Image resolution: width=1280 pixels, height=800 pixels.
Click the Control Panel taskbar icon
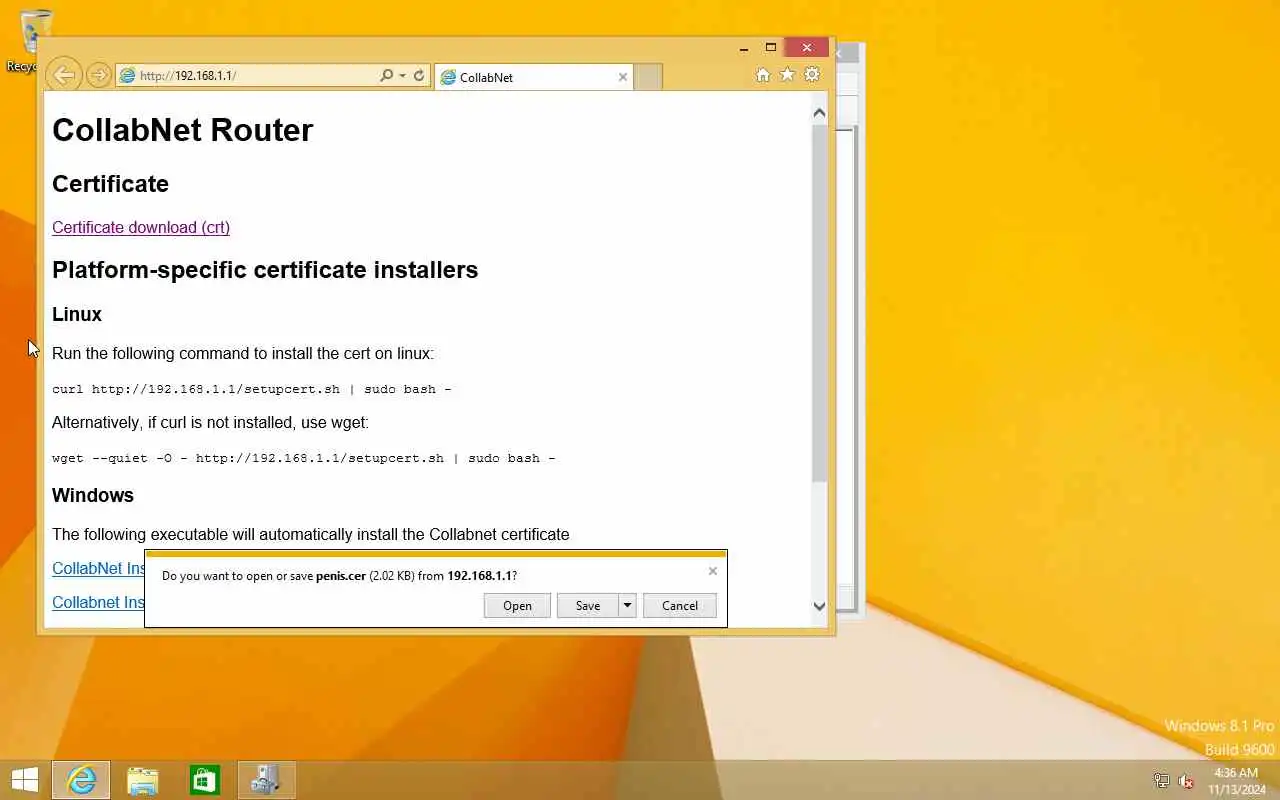(x=266, y=780)
